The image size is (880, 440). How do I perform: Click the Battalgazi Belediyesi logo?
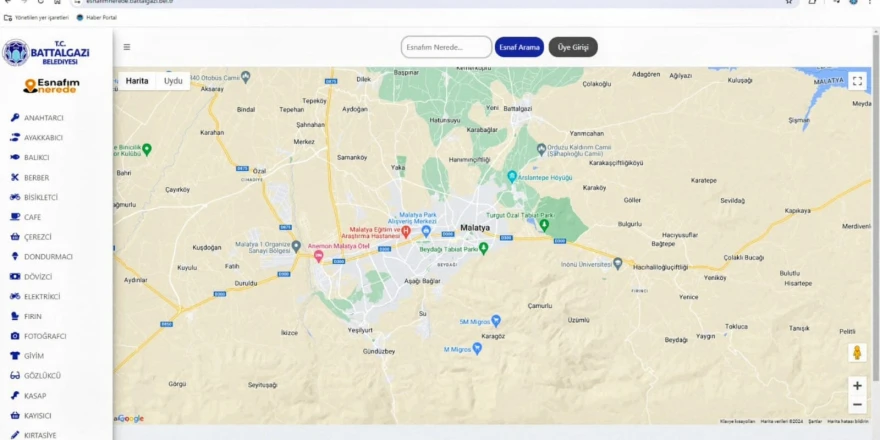(46, 53)
